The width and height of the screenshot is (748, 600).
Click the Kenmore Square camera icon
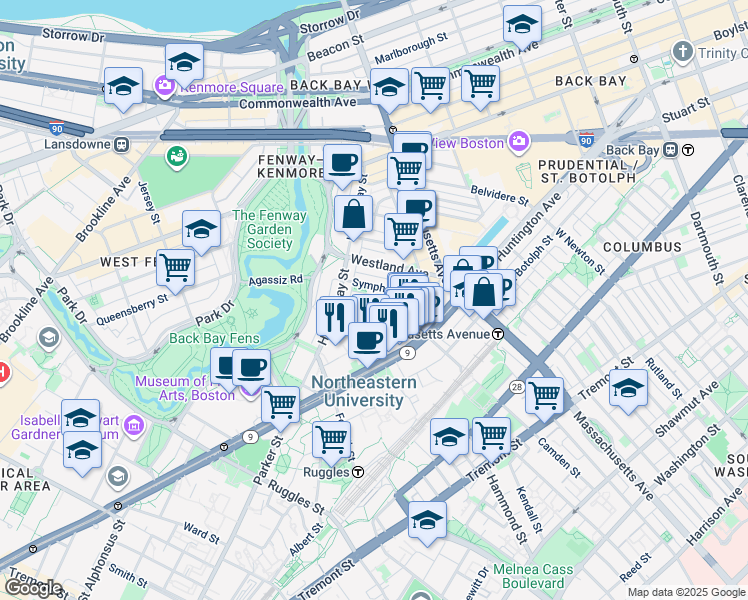pyautogui.click(x=165, y=87)
